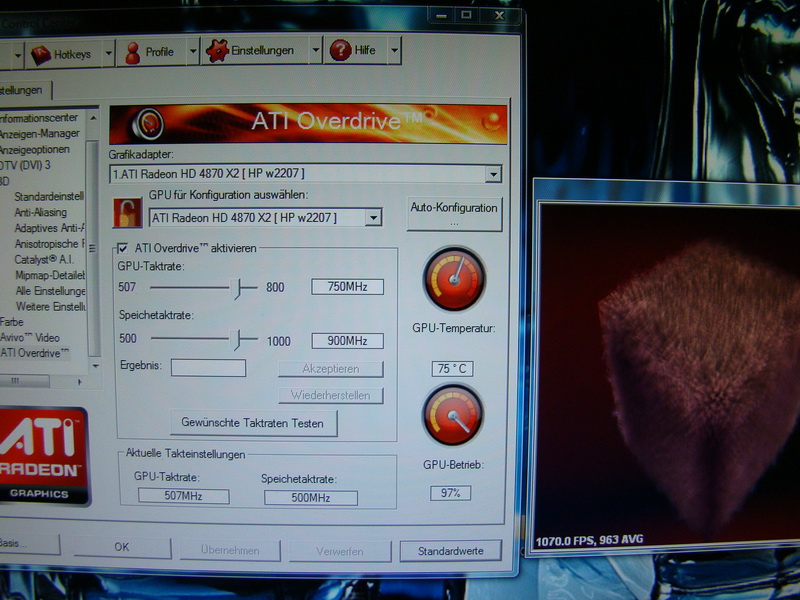Click the ATI Radeon Graphics logo
Image resolution: width=800 pixels, height=600 pixels.
click(x=42, y=456)
